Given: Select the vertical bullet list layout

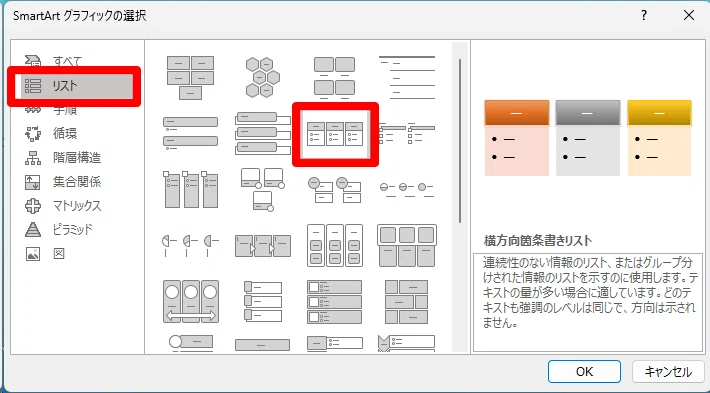Looking at the screenshot, I should pyautogui.click(x=191, y=134).
